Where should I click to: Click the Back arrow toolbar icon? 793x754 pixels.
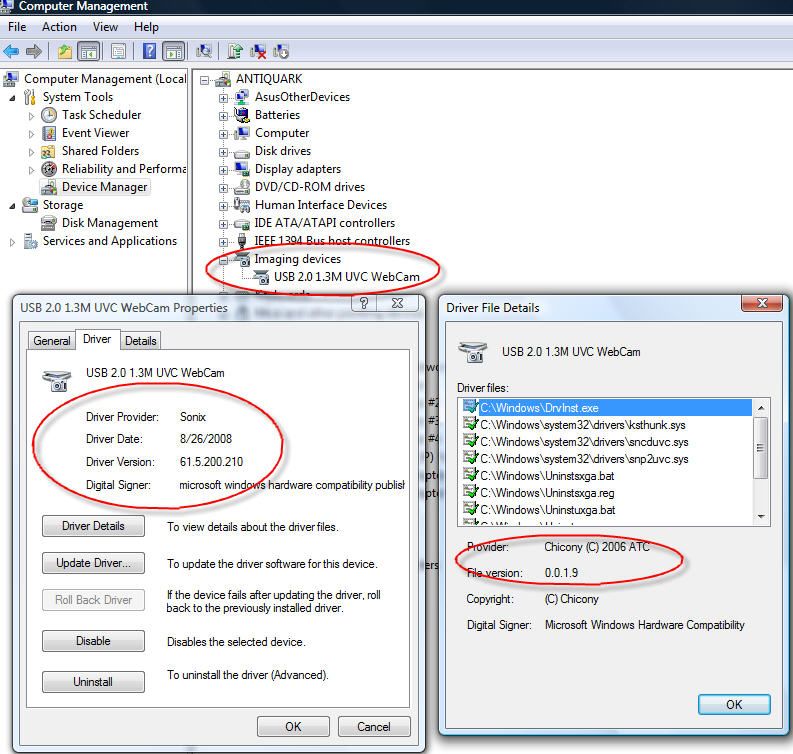tap(11, 51)
